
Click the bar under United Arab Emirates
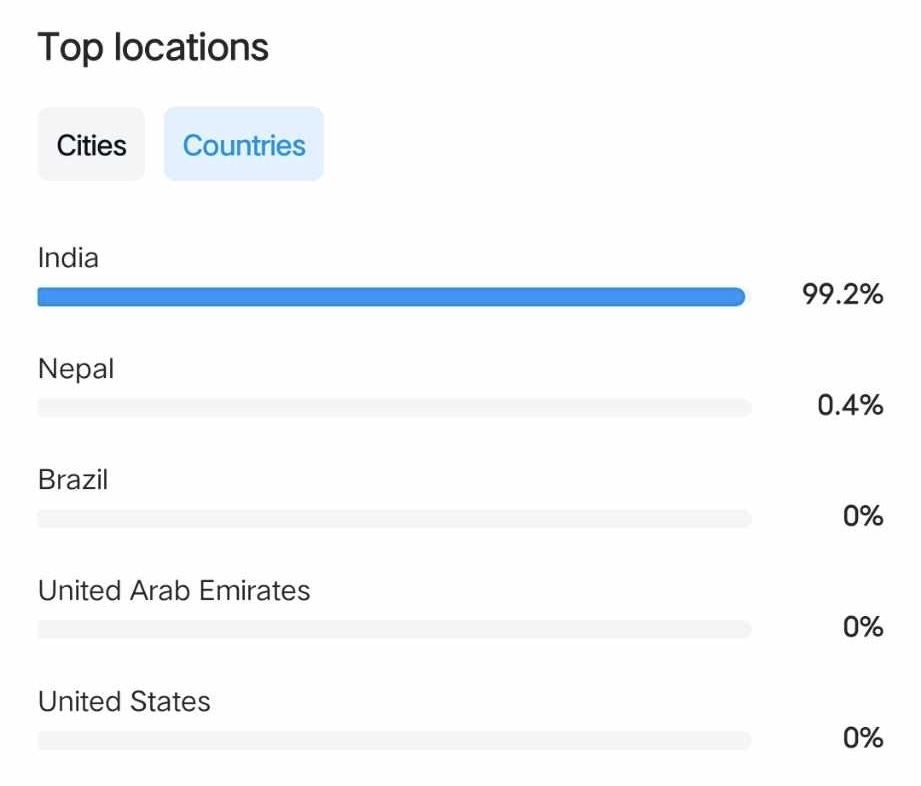[x=394, y=629]
